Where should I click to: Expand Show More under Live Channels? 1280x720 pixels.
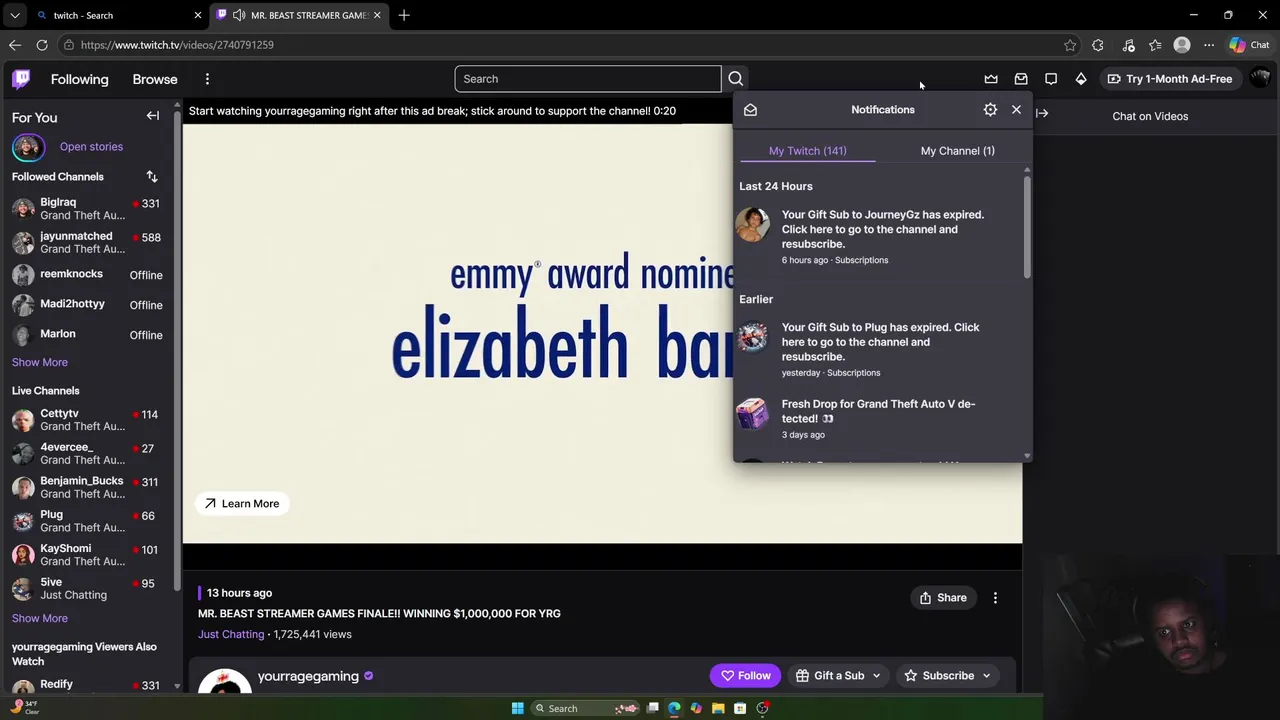pos(40,618)
